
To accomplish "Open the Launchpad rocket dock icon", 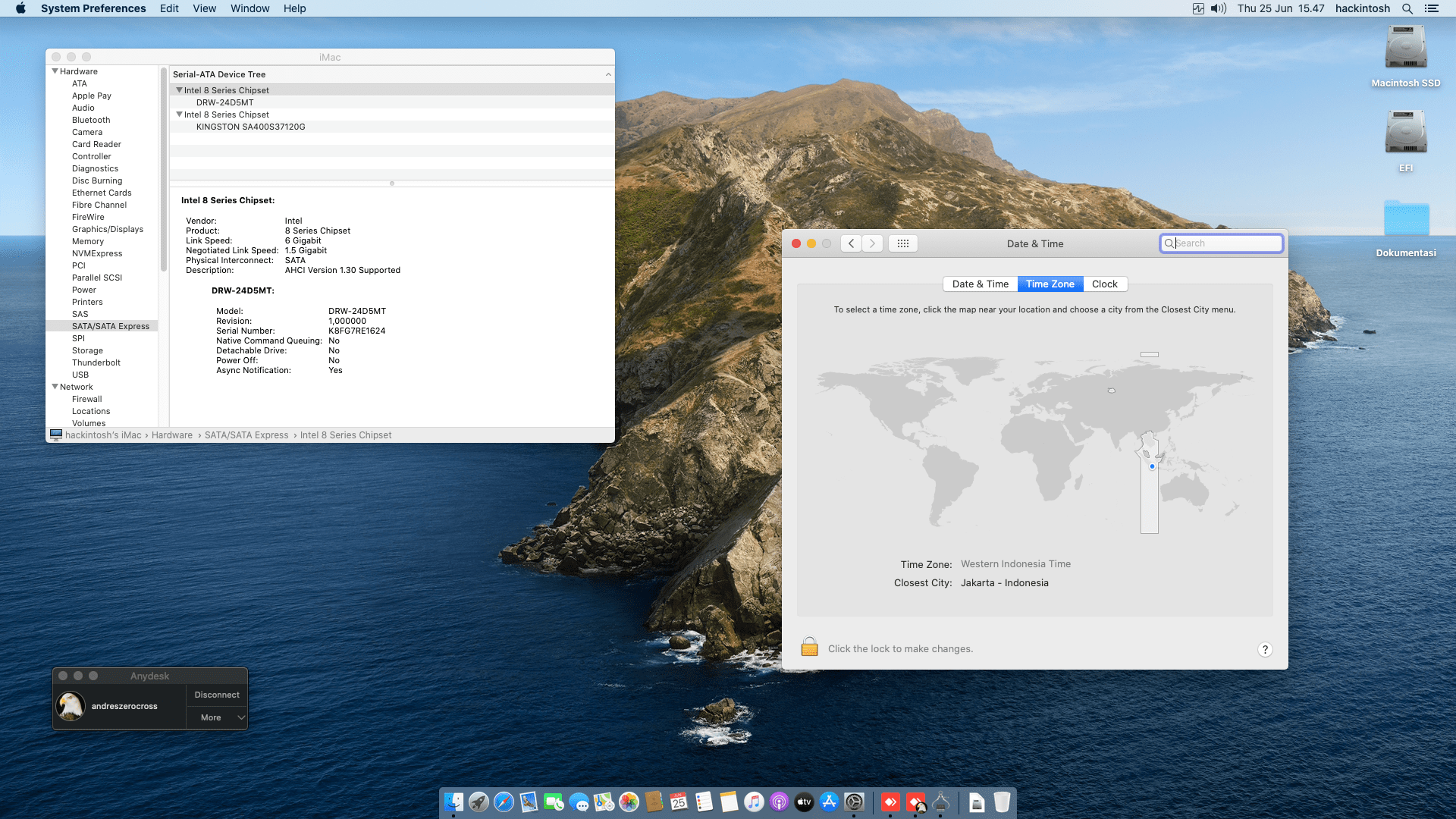I will click(x=479, y=802).
